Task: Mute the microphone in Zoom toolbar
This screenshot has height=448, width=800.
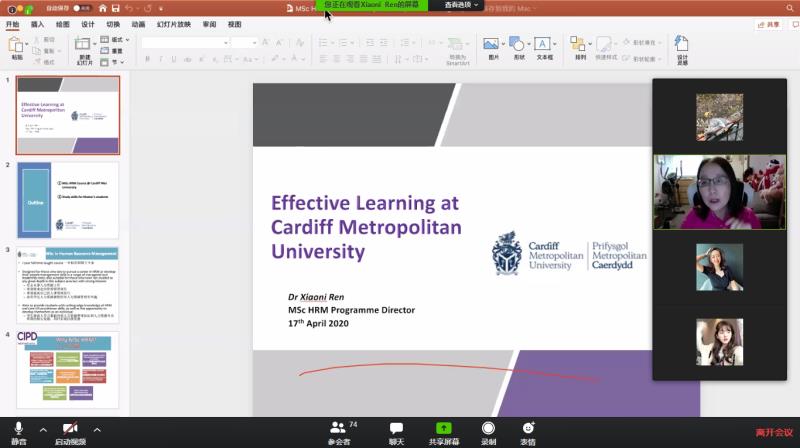Action: point(19,433)
